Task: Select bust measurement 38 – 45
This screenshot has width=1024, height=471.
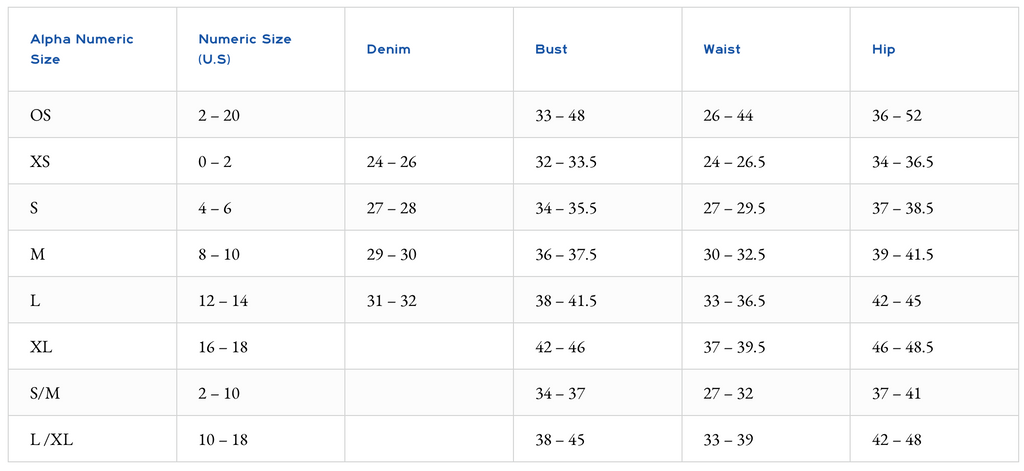Action: coord(560,440)
